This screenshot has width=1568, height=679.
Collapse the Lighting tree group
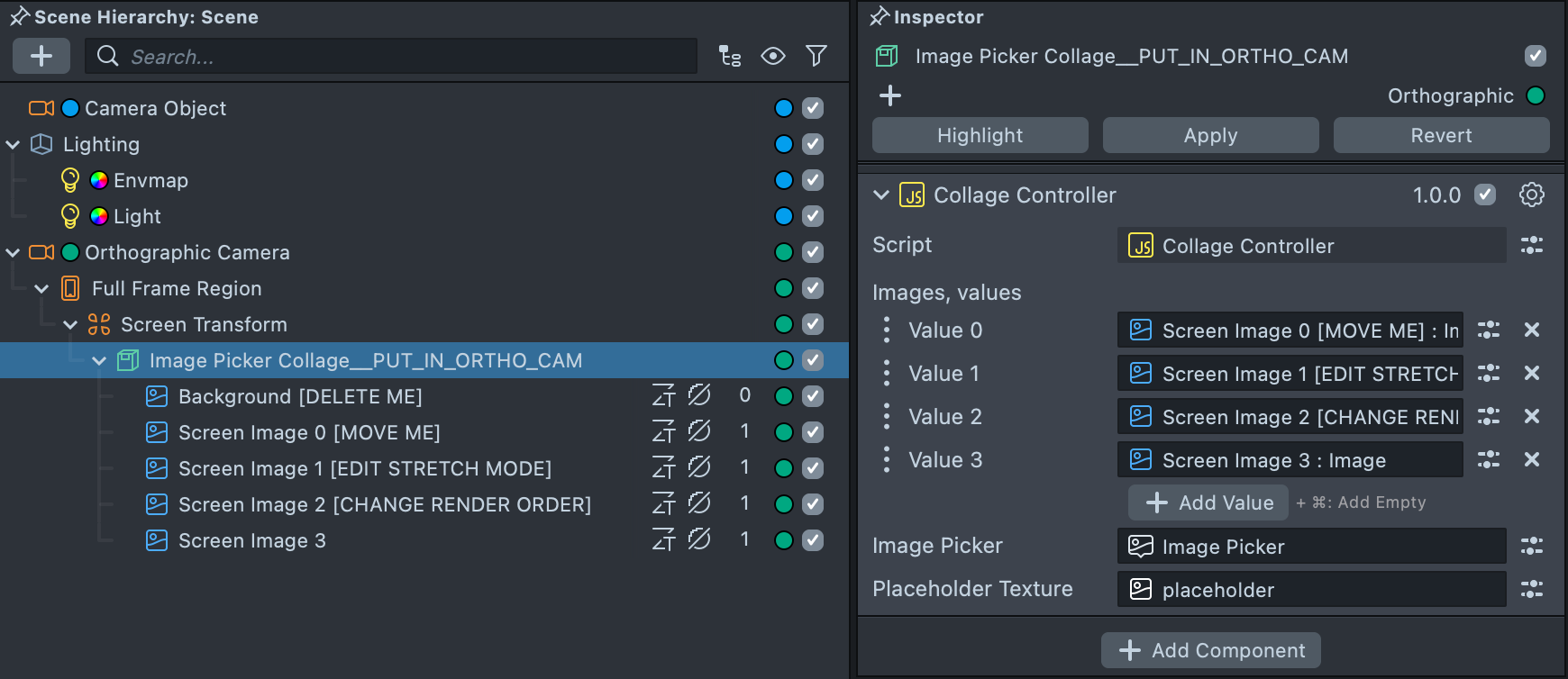[x=14, y=144]
